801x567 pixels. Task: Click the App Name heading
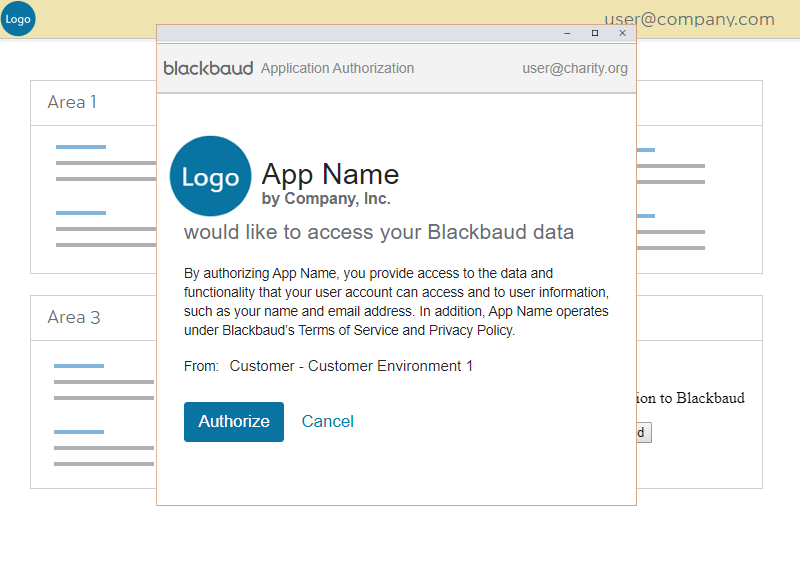(330, 174)
